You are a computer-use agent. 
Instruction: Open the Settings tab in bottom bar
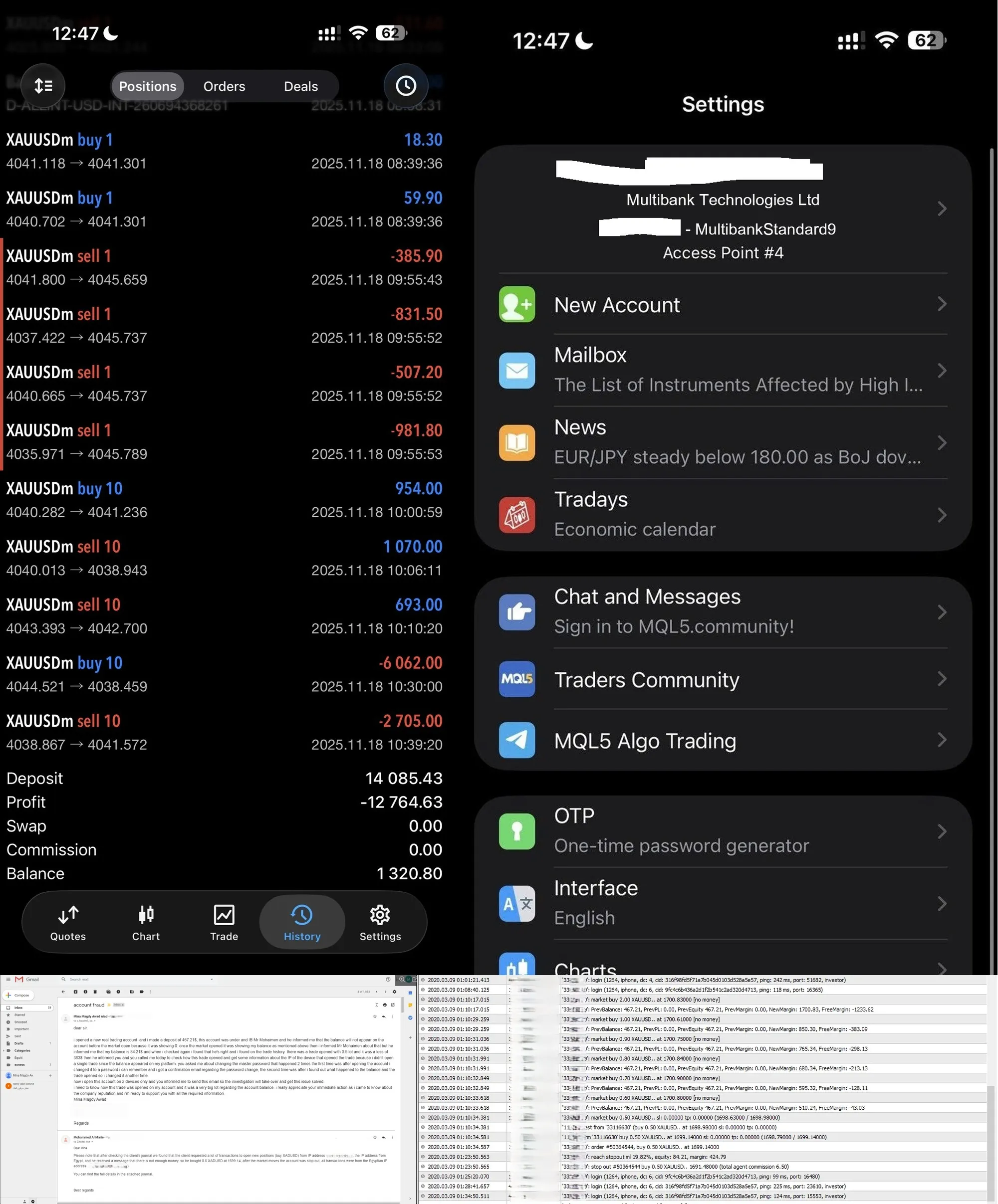click(380, 923)
